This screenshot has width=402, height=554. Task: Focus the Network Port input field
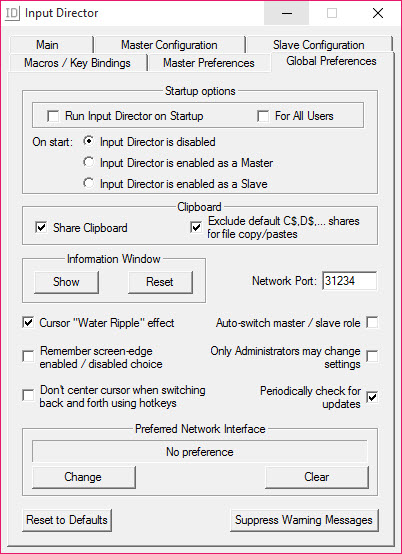349,281
